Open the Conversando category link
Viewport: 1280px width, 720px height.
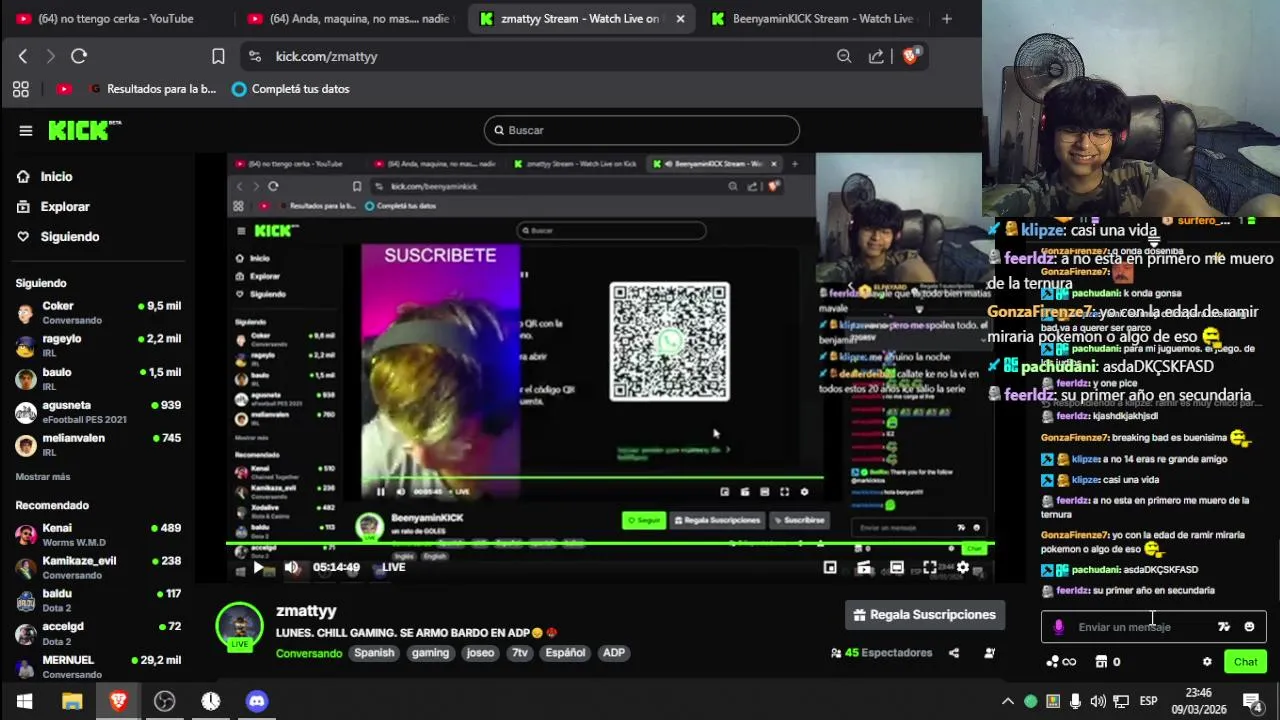pyautogui.click(x=309, y=653)
